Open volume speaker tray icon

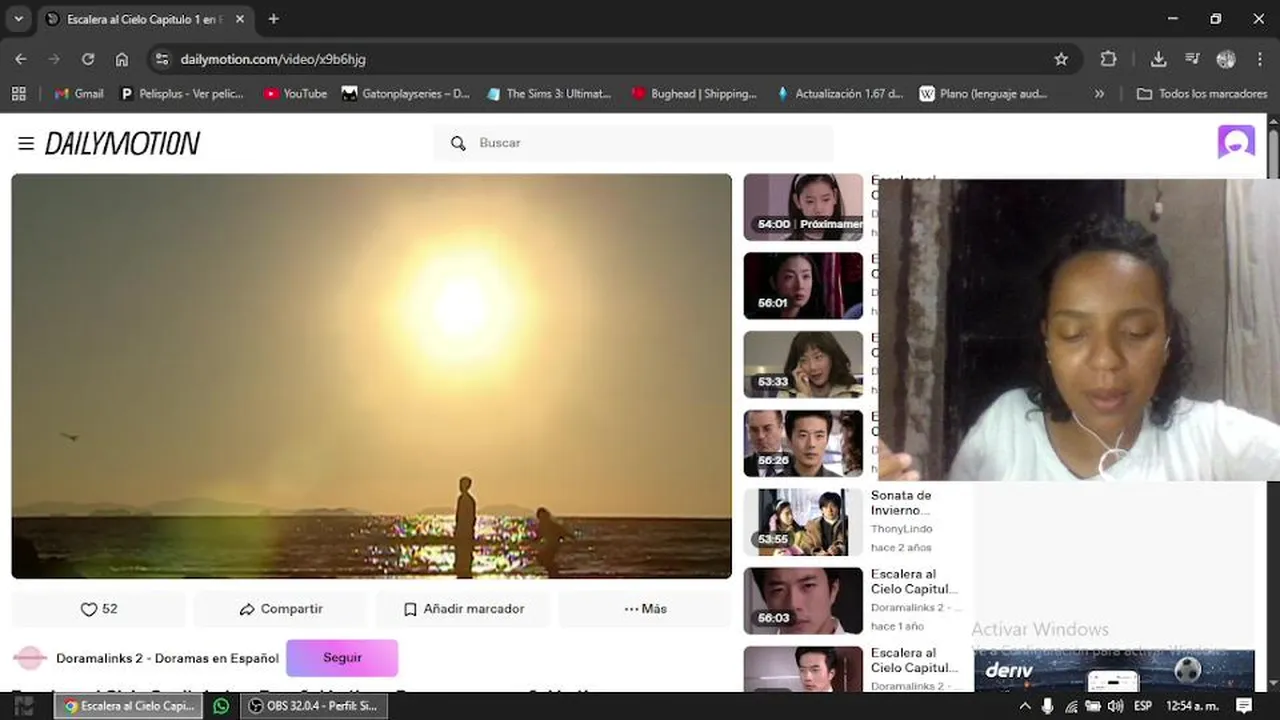coord(1115,706)
